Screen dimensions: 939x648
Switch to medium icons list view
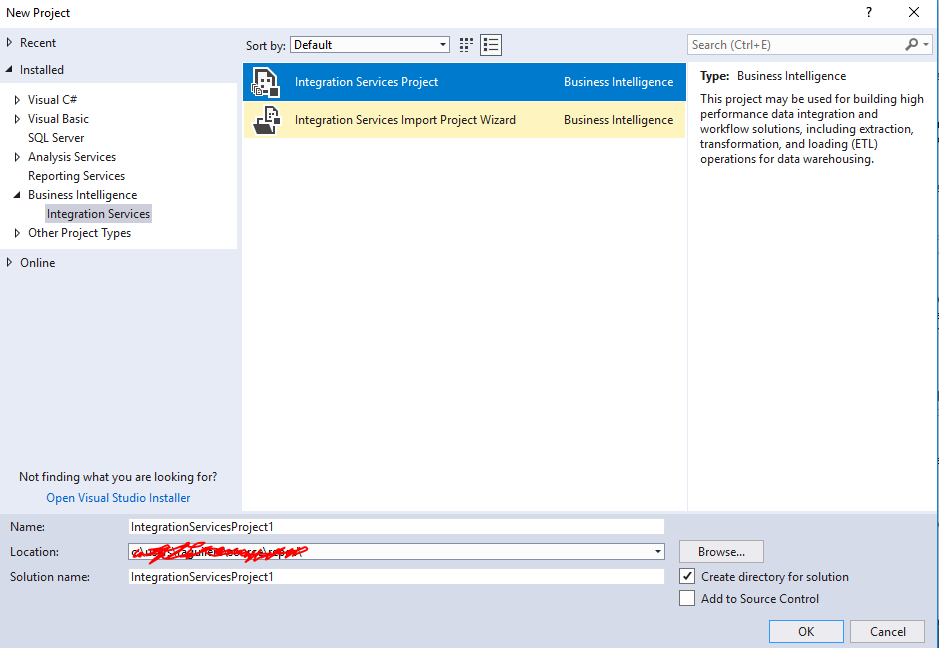pyautogui.click(x=491, y=45)
